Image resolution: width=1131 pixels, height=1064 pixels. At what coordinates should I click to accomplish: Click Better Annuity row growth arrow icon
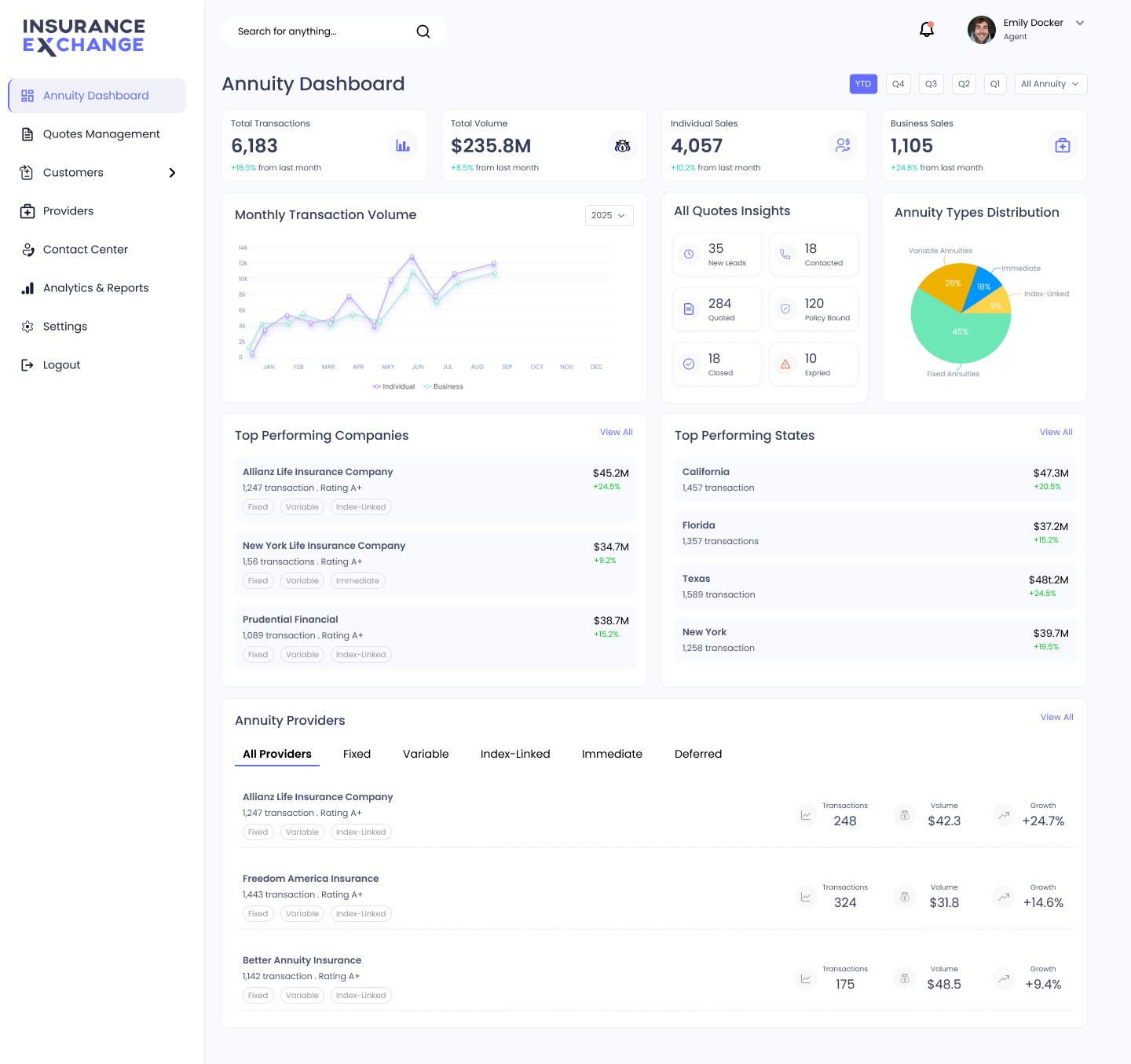(1004, 978)
